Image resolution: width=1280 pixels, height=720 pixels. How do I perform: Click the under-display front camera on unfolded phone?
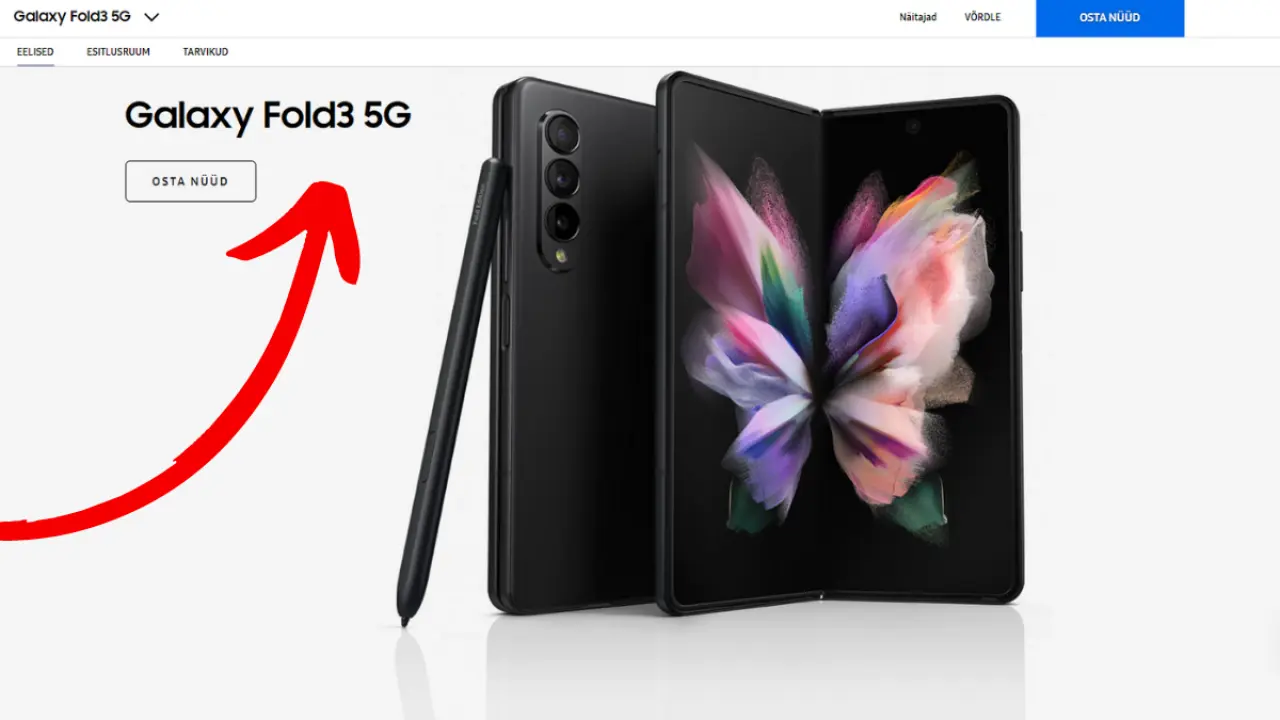pos(913,126)
